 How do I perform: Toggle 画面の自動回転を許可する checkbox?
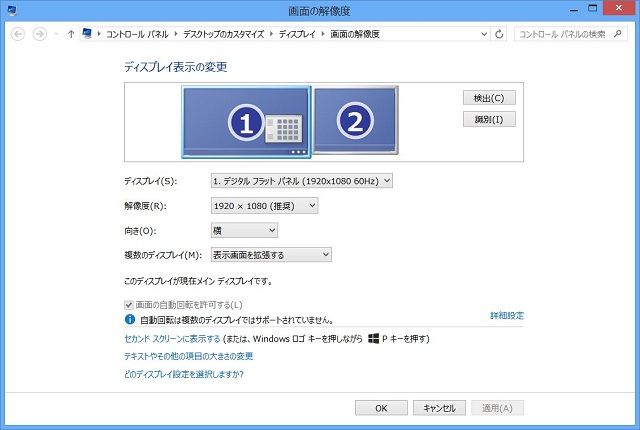click(x=129, y=305)
